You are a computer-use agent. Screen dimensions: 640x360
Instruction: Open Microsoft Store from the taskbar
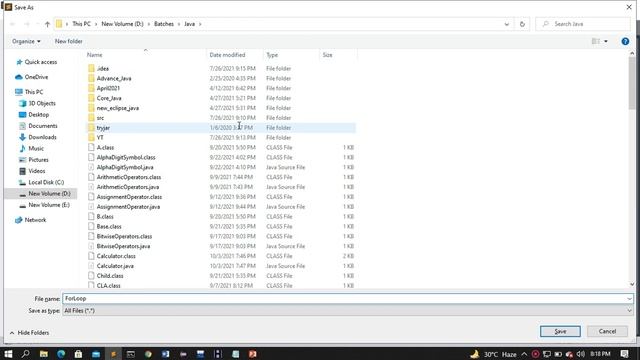pyautogui.click(x=78, y=354)
